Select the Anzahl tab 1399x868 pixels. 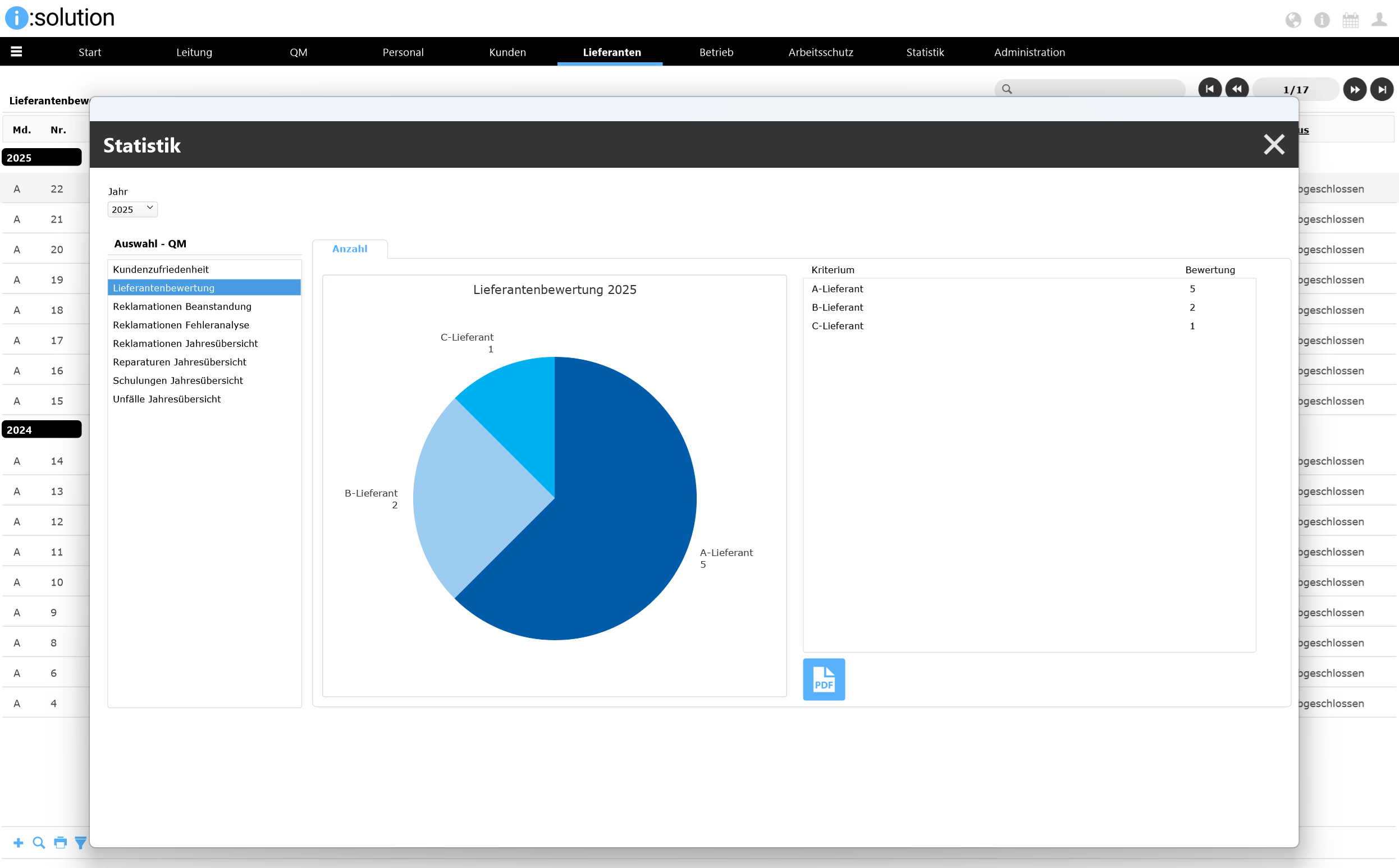pyautogui.click(x=350, y=249)
